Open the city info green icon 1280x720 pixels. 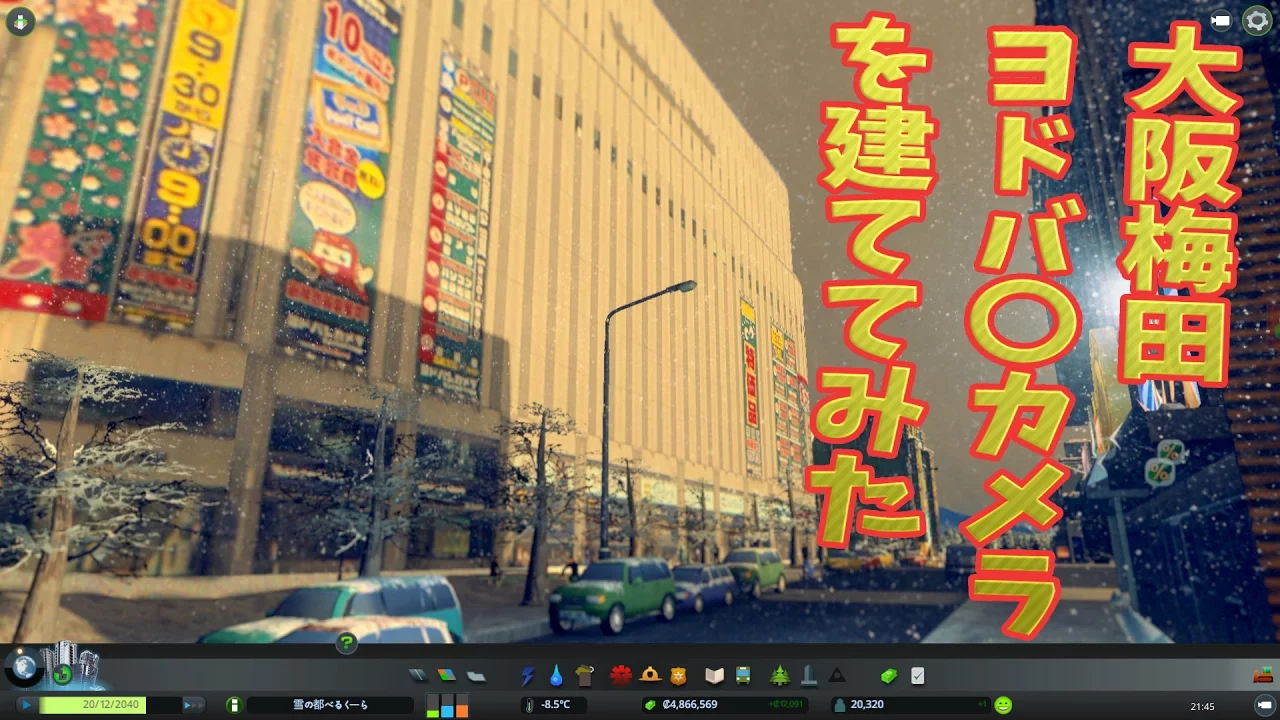pos(234,705)
